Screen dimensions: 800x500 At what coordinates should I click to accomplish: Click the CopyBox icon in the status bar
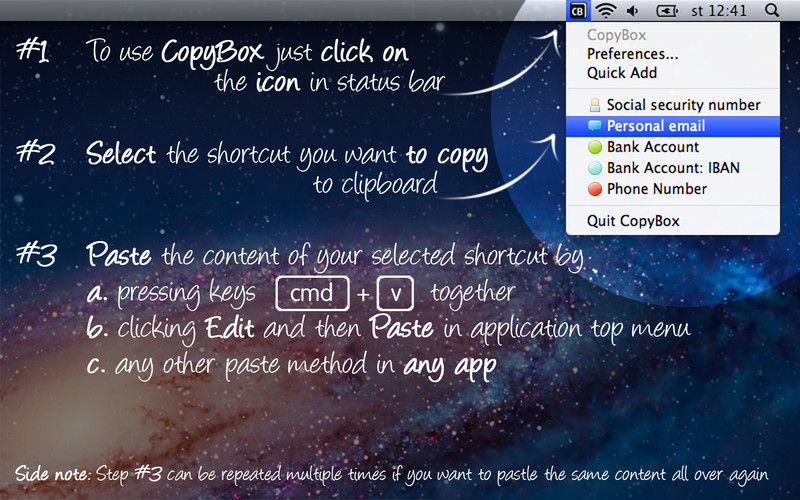coord(578,11)
